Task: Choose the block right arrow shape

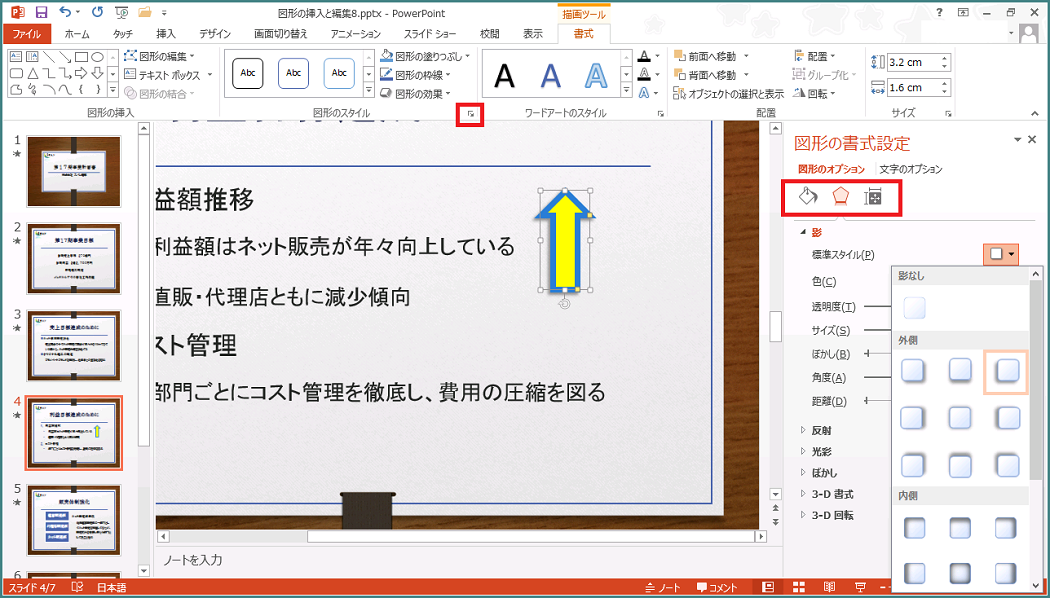Action: [81, 73]
